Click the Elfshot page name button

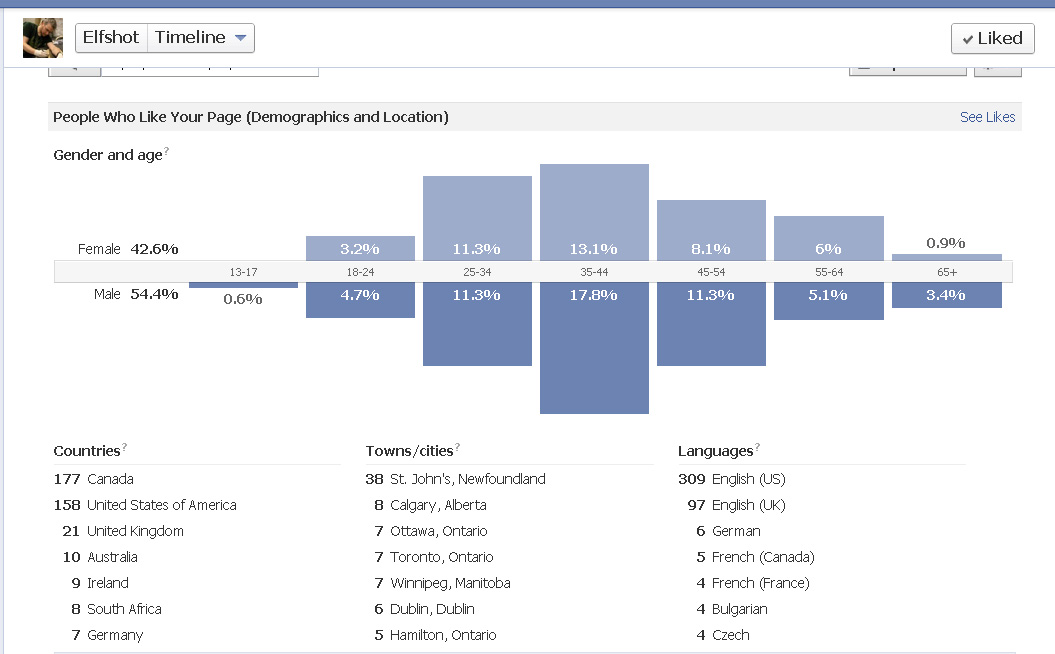[x=111, y=38]
